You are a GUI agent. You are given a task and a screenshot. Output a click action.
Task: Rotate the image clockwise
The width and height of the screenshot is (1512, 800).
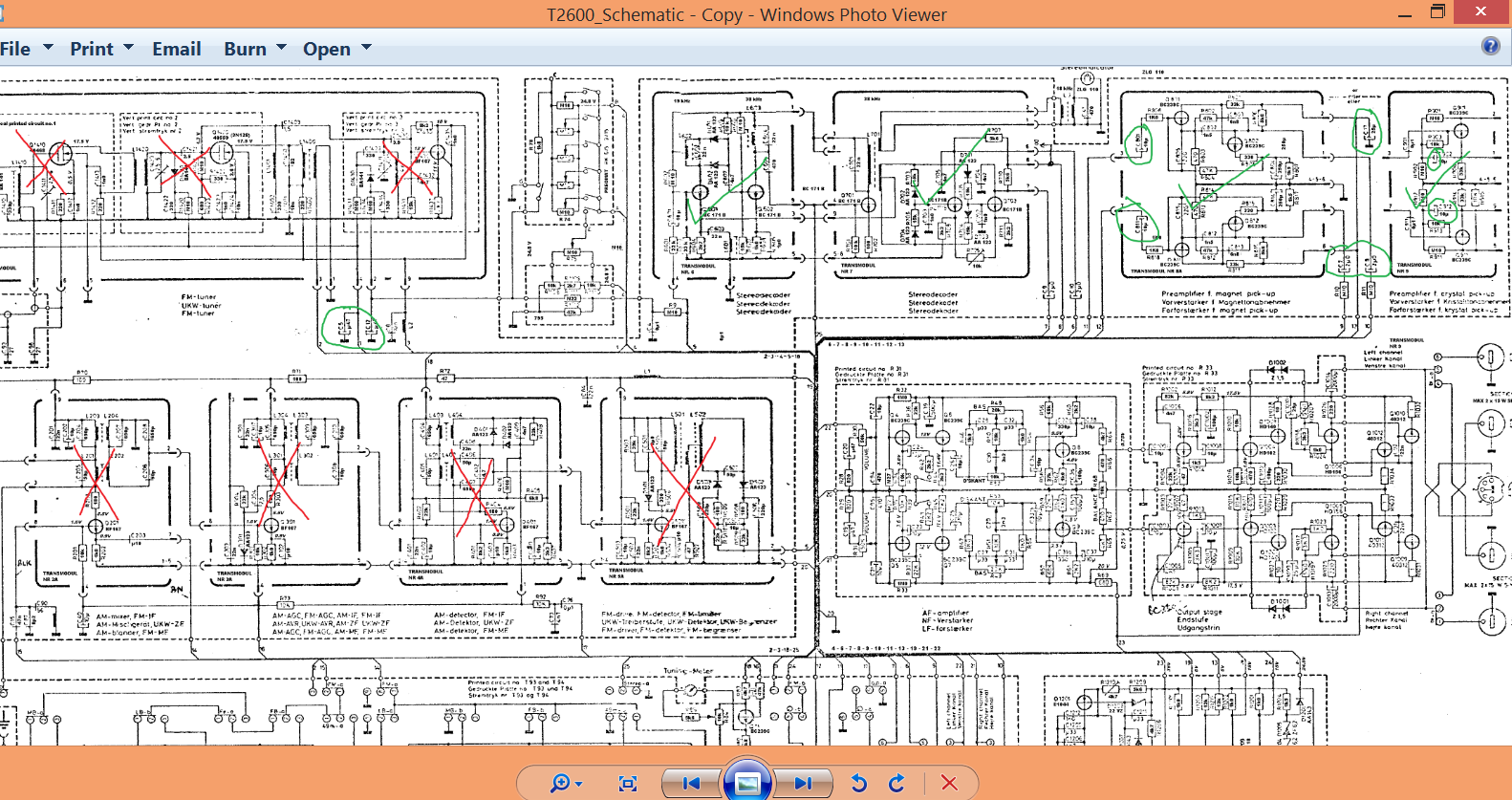tap(896, 784)
